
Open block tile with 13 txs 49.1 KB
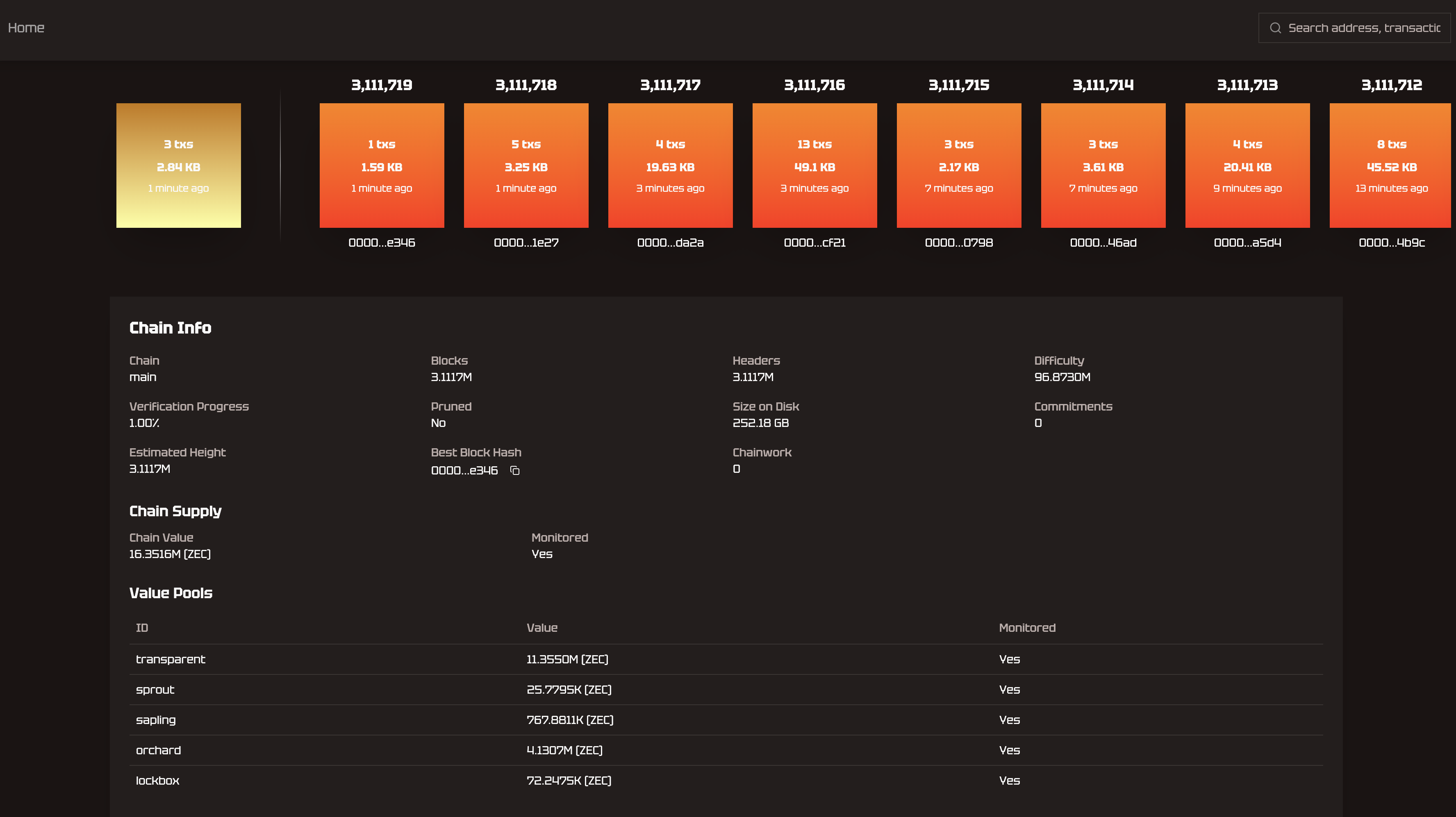click(814, 166)
